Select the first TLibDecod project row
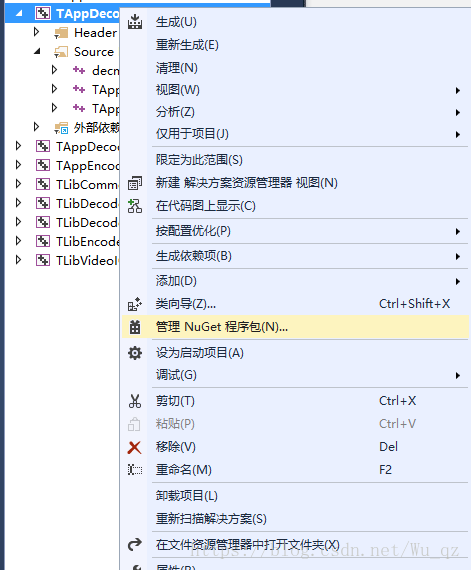This screenshot has height=570, width=471. pyautogui.click(x=62, y=203)
